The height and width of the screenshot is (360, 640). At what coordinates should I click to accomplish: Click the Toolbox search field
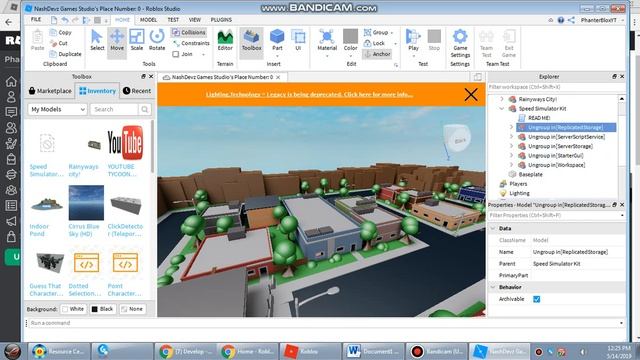click(114, 109)
